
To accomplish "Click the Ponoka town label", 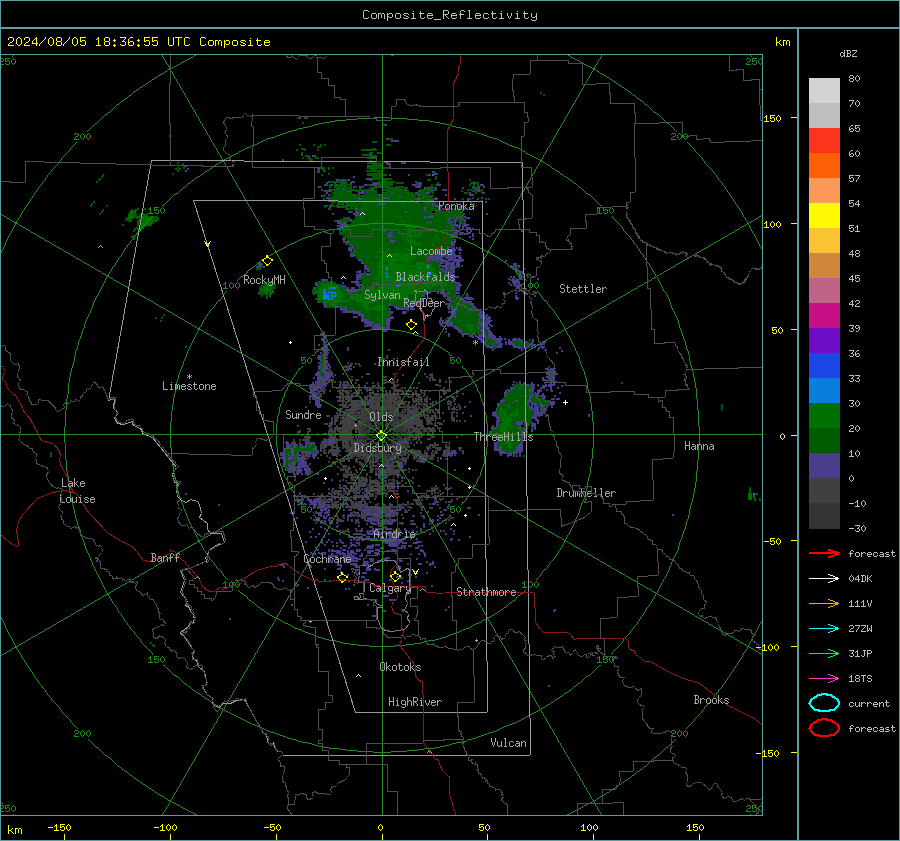I will [456, 206].
